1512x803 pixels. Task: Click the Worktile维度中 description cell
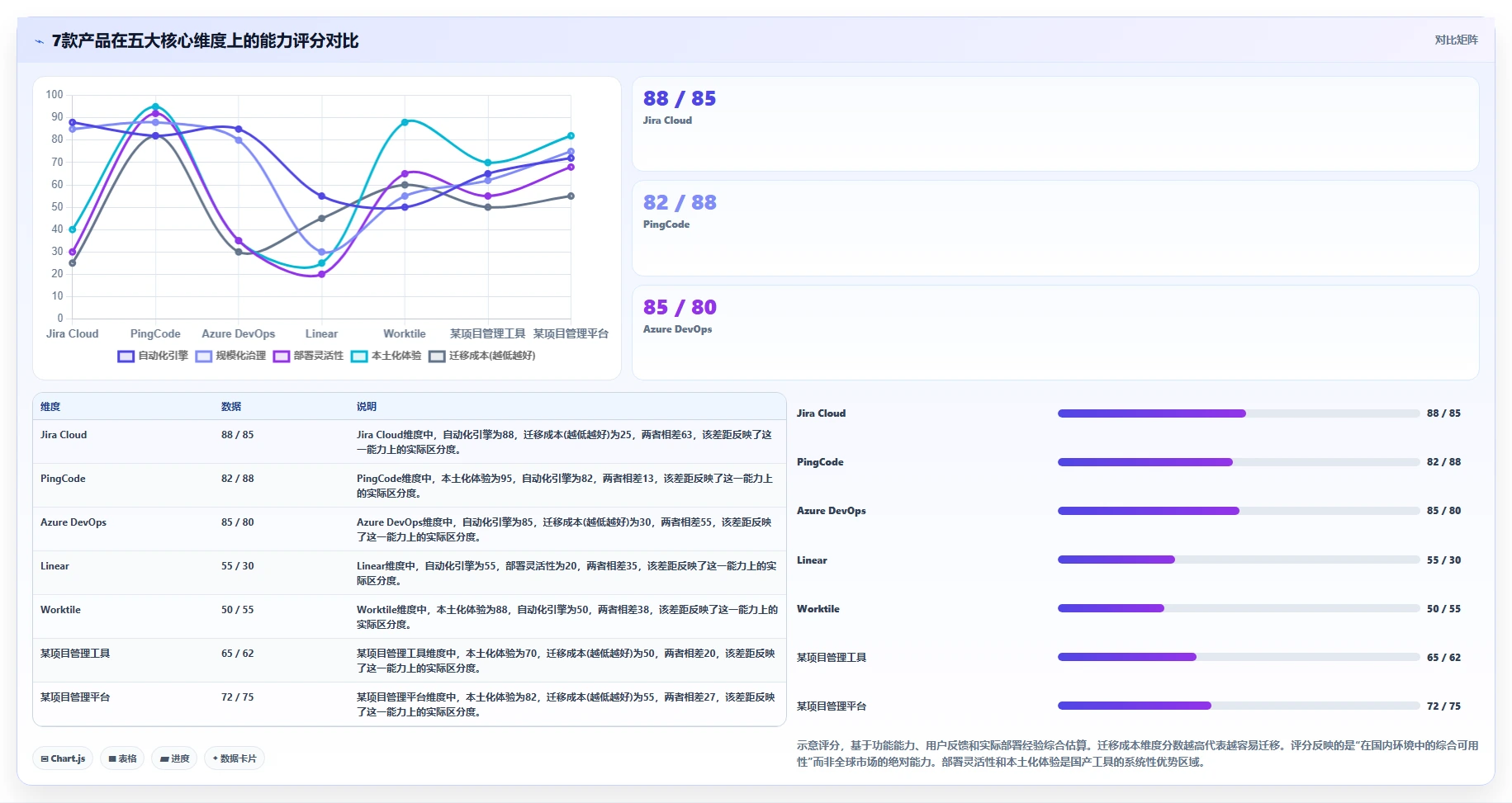(566, 617)
